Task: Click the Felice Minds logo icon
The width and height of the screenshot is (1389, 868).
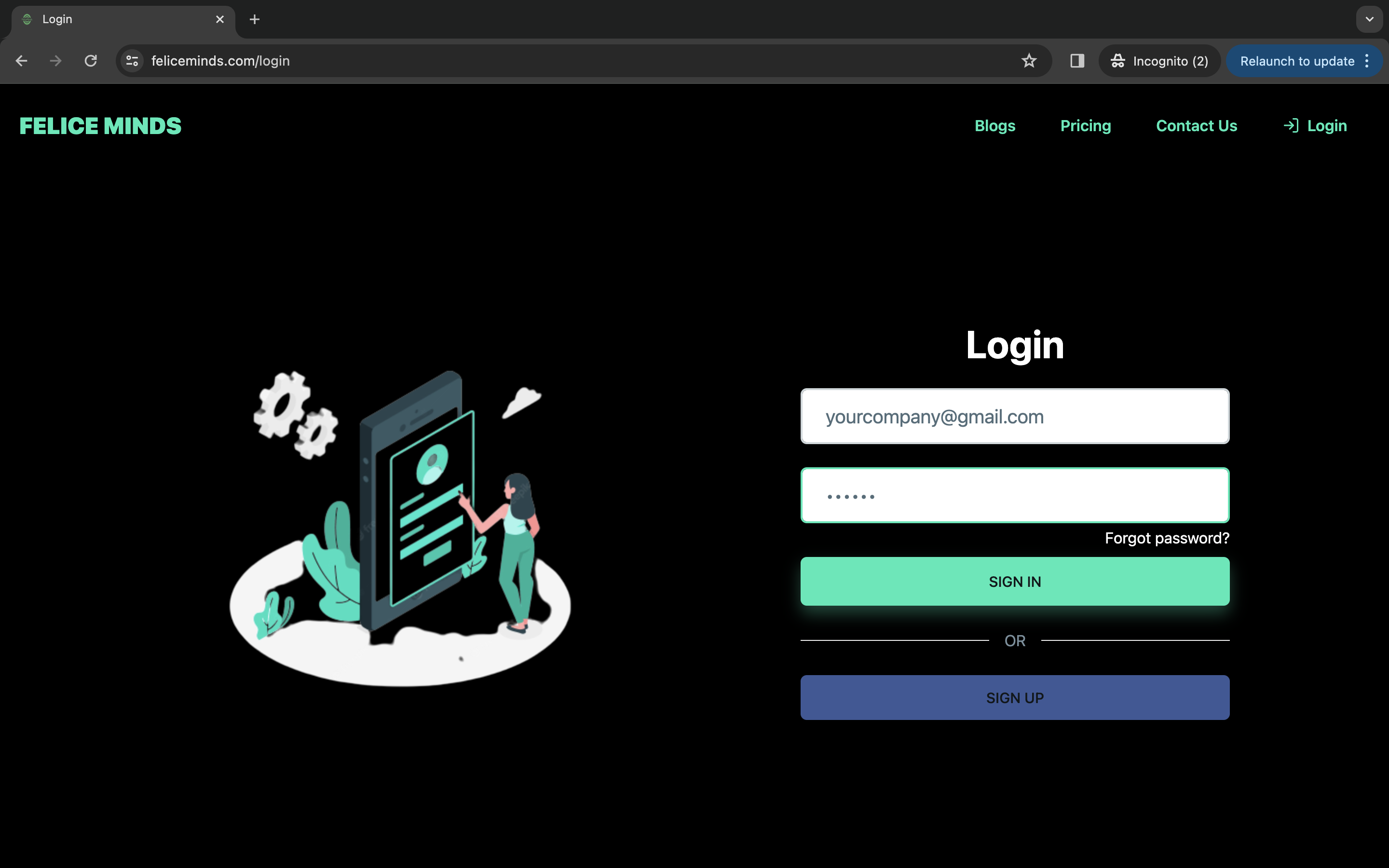Action: (100, 126)
